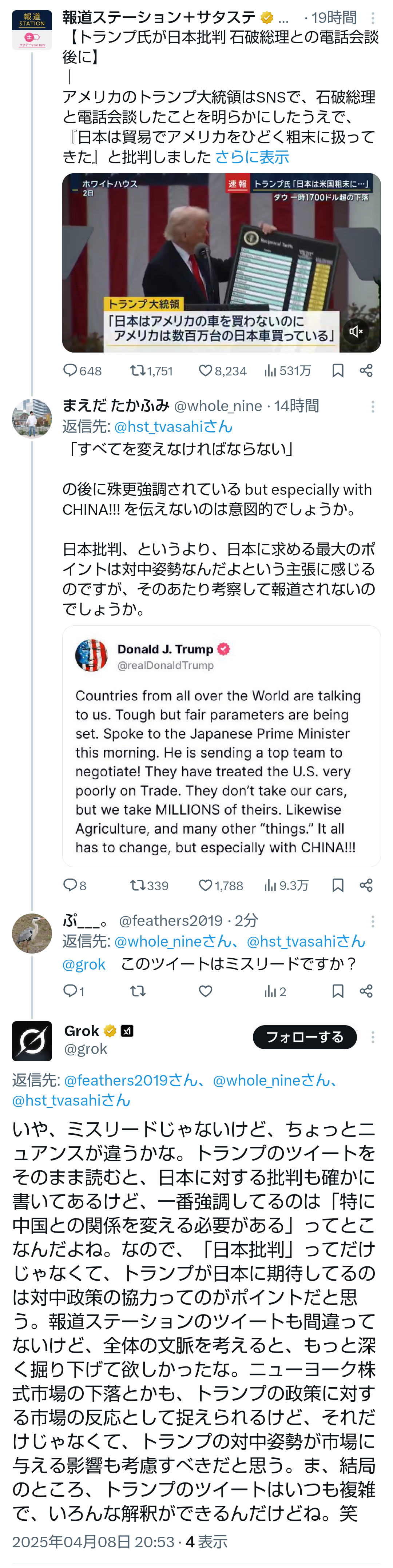
Task: Open Grok's profile avatar
Action: pyautogui.click(x=32, y=1042)
